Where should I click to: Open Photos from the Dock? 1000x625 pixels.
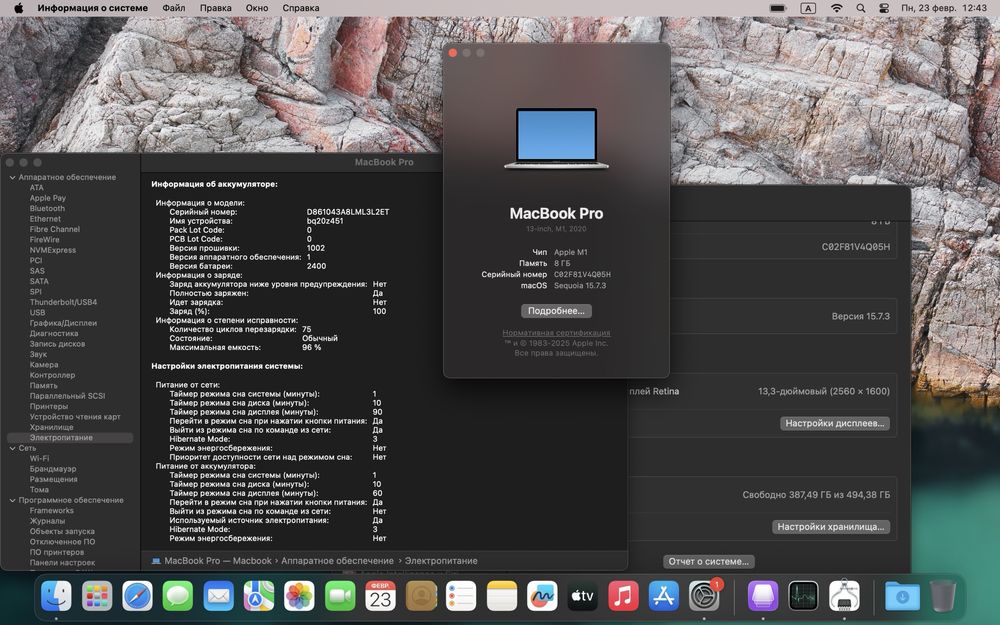tap(299, 596)
